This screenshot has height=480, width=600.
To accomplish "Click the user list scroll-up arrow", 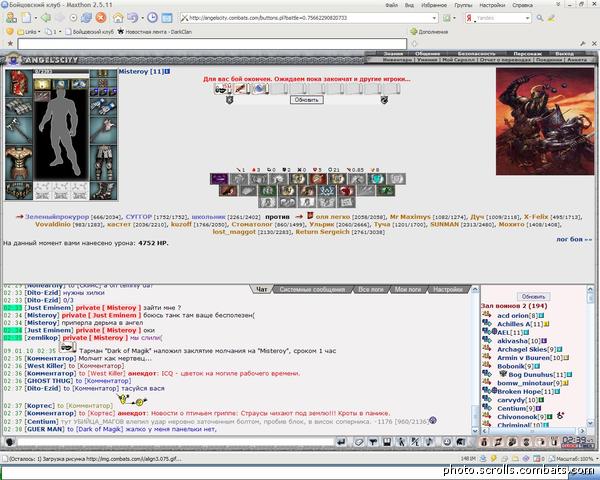I will [x=590, y=289].
